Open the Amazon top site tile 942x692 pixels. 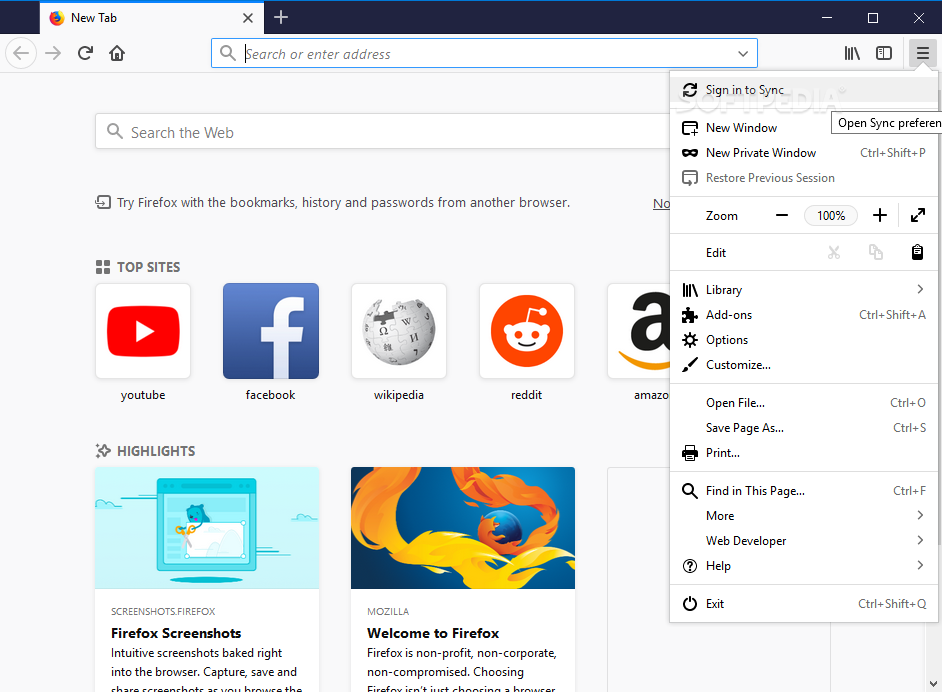point(639,331)
